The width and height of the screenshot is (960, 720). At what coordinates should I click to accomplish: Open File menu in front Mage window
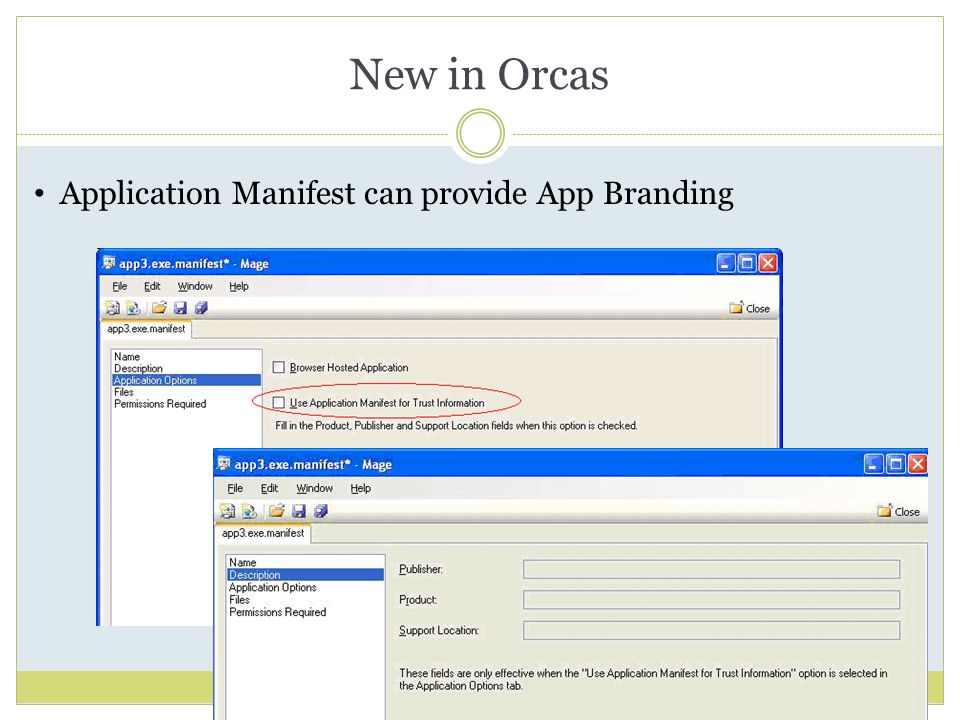(235, 488)
